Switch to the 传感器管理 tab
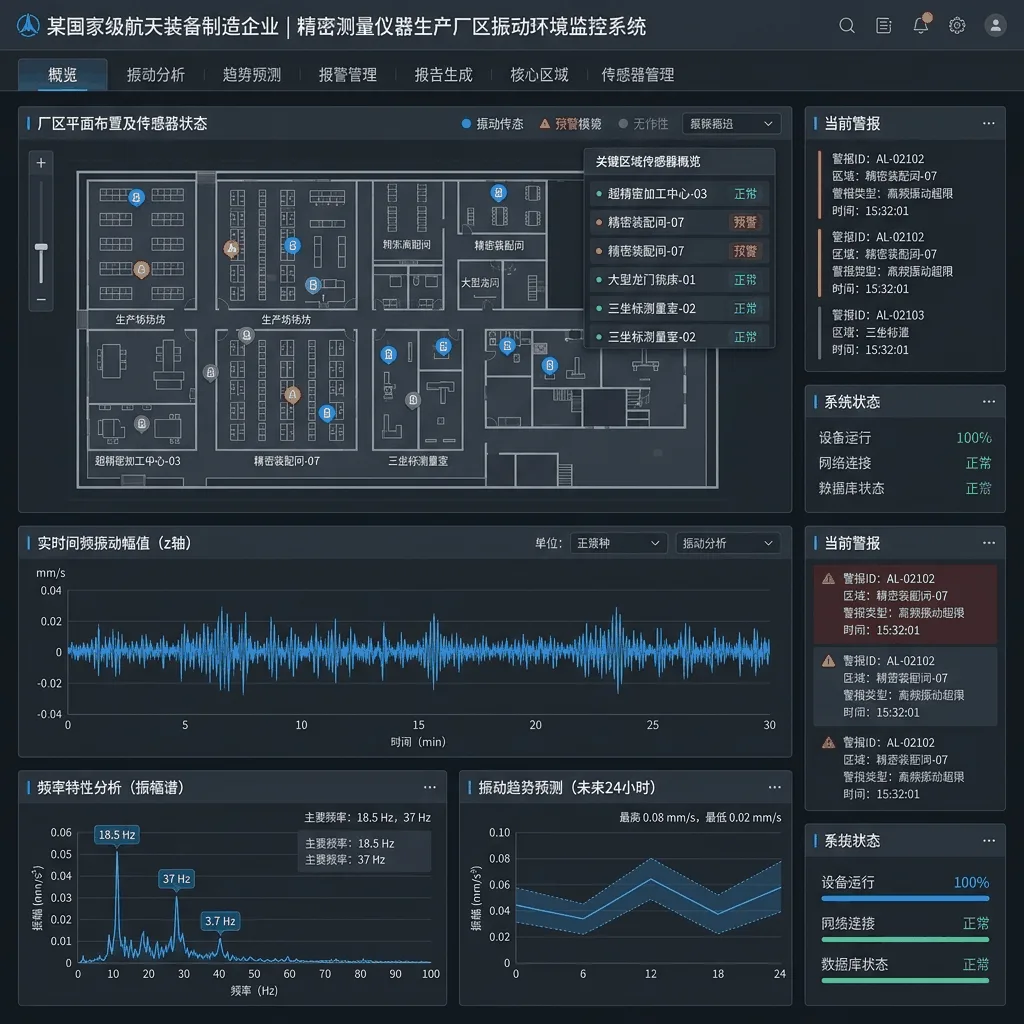 point(637,74)
